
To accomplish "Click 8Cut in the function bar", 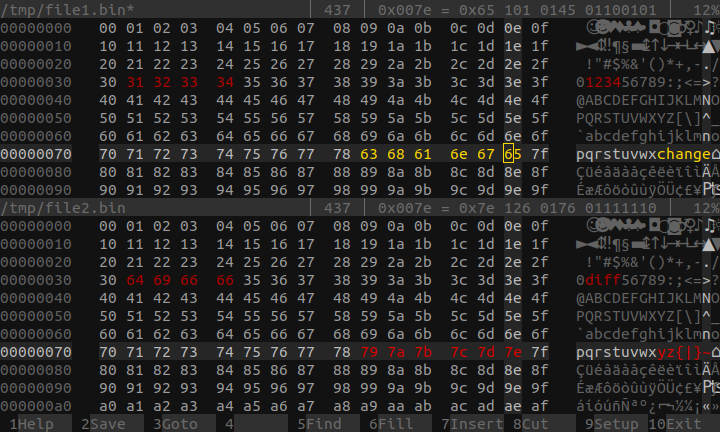I will 531,424.
